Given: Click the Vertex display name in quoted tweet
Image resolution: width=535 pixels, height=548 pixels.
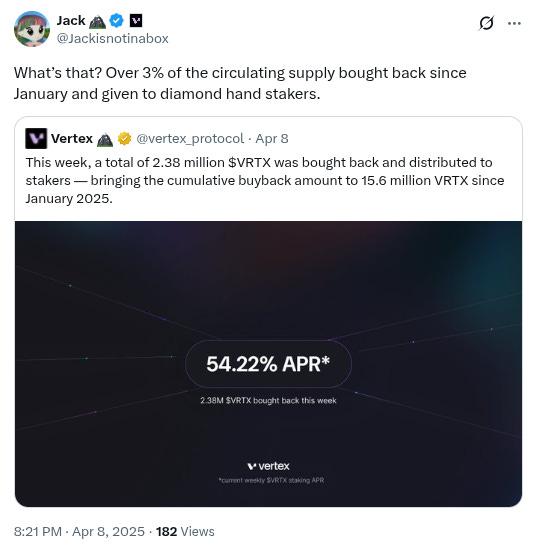Looking at the screenshot, I should click(x=72, y=139).
